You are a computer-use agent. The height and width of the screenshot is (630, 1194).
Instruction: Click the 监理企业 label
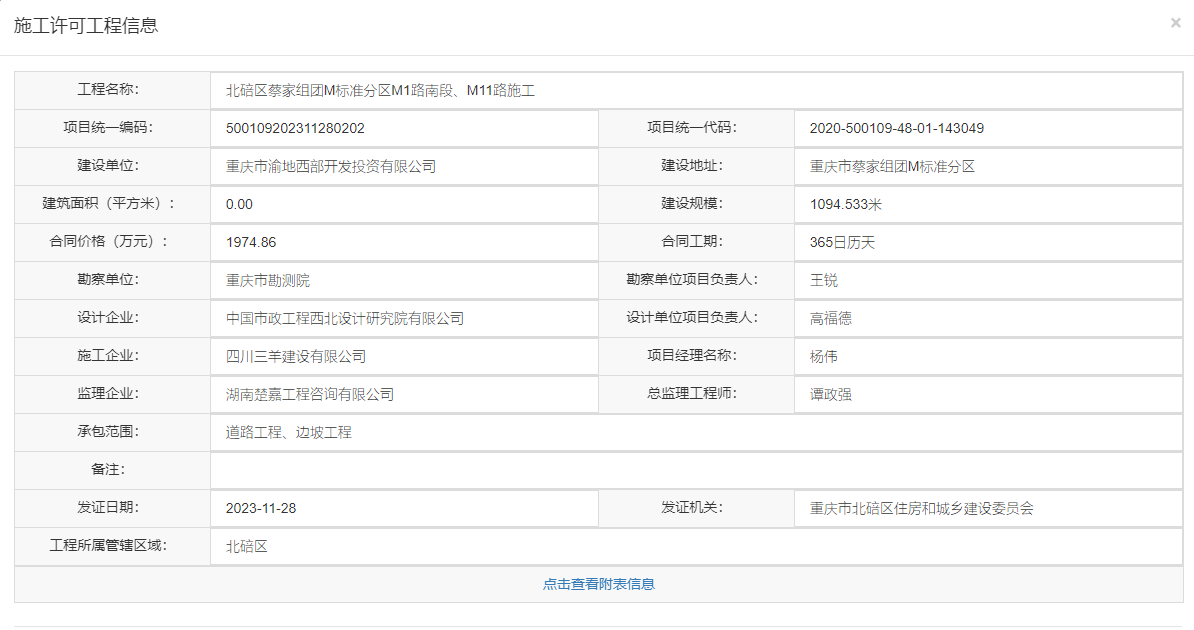pos(107,395)
